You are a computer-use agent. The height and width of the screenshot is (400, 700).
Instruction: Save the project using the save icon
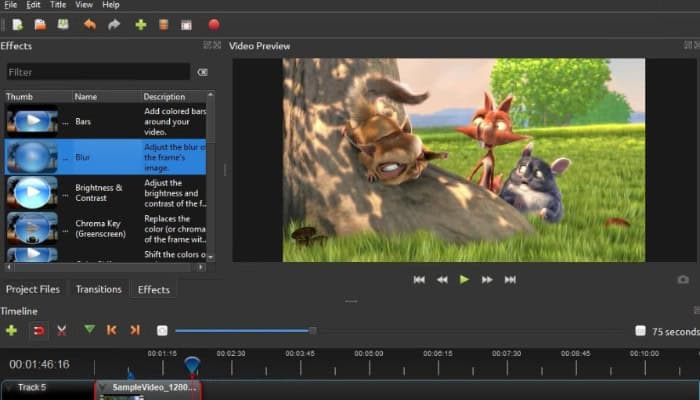point(63,24)
